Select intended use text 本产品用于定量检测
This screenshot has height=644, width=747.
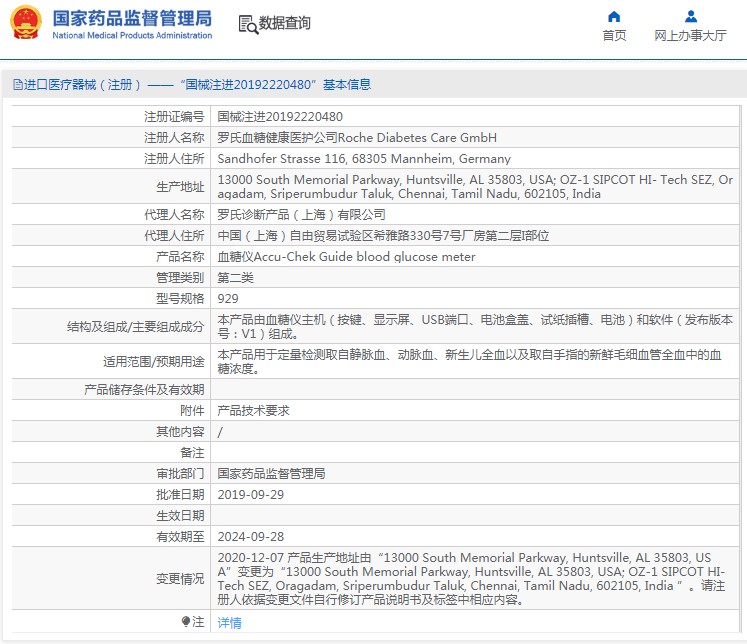coord(470,362)
